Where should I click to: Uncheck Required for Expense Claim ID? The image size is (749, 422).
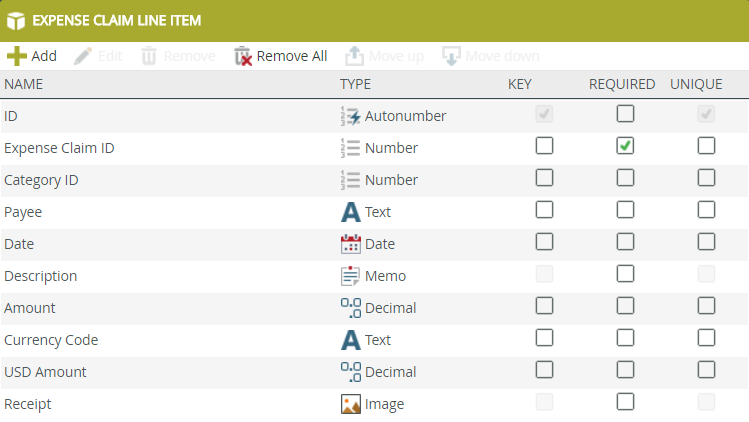click(x=625, y=147)
